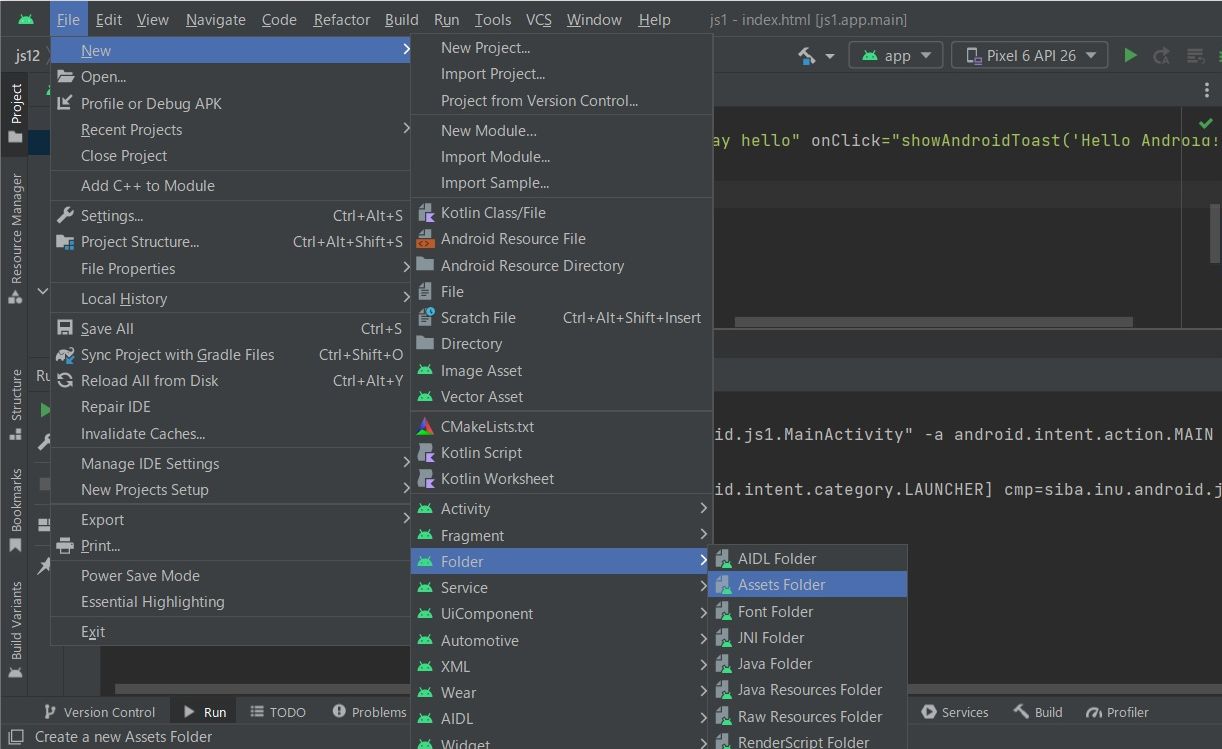The image size is (1222, 749).
Task: Expand the XML submenu
Action: tap(561, 666)
